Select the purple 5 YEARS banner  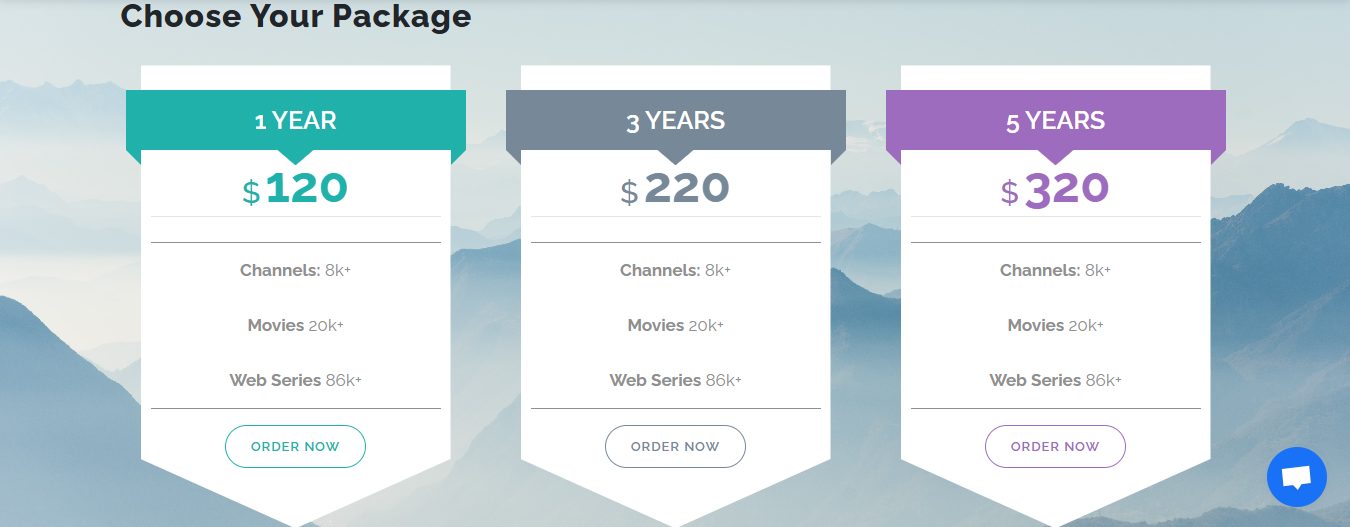(1056, 121)
